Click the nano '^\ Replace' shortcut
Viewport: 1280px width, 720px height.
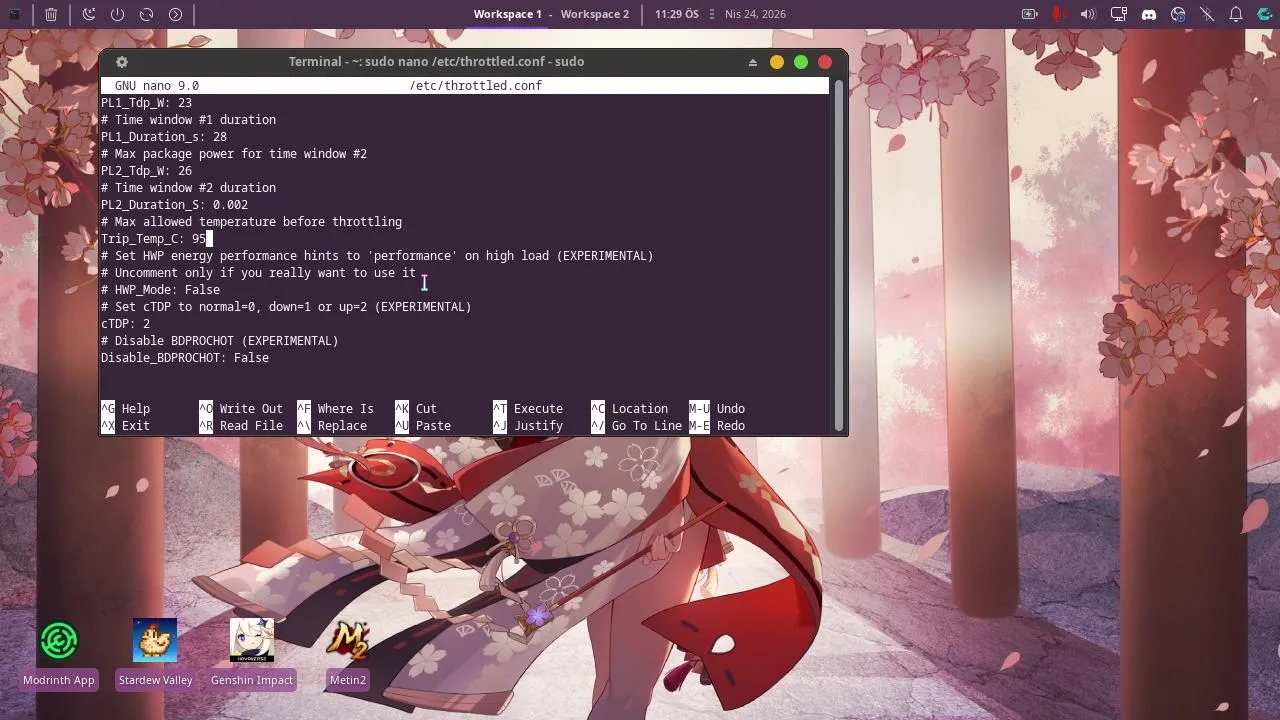click(x=332, y=426)
